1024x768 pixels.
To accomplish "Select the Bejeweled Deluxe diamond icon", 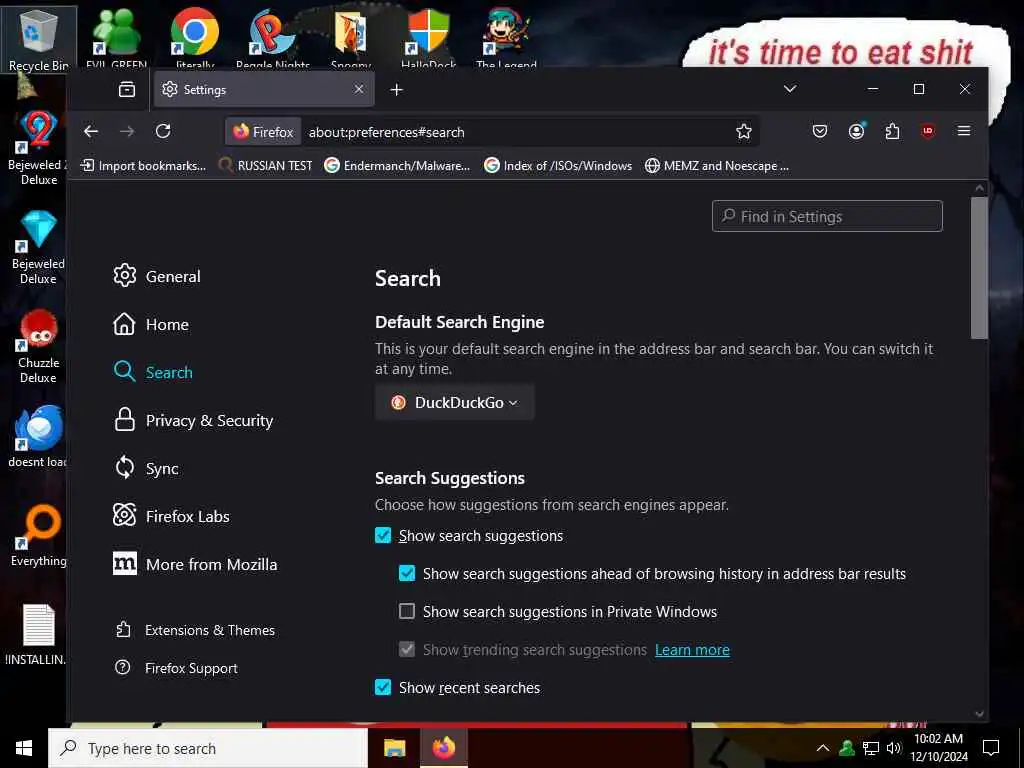I will pos(38,247).
